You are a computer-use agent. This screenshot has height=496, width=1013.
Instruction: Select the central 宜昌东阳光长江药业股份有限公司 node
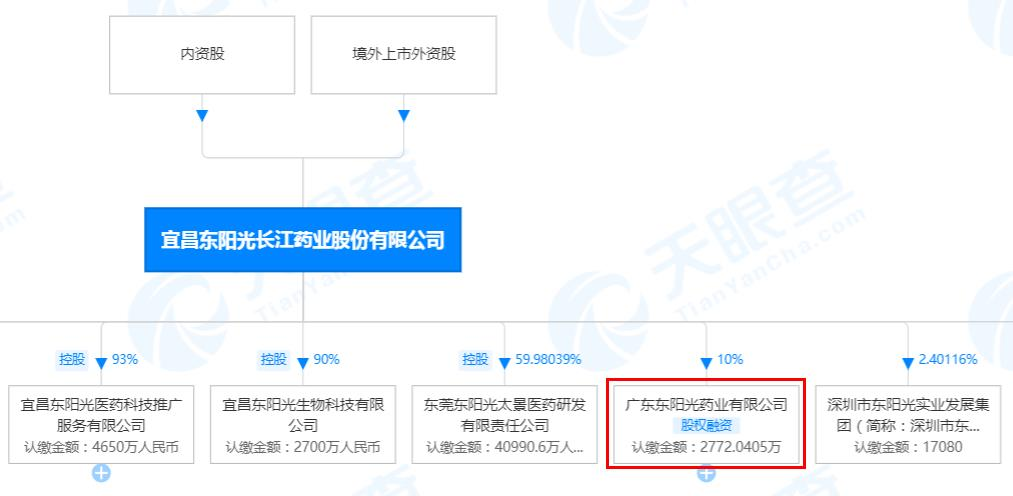(302, 240)
